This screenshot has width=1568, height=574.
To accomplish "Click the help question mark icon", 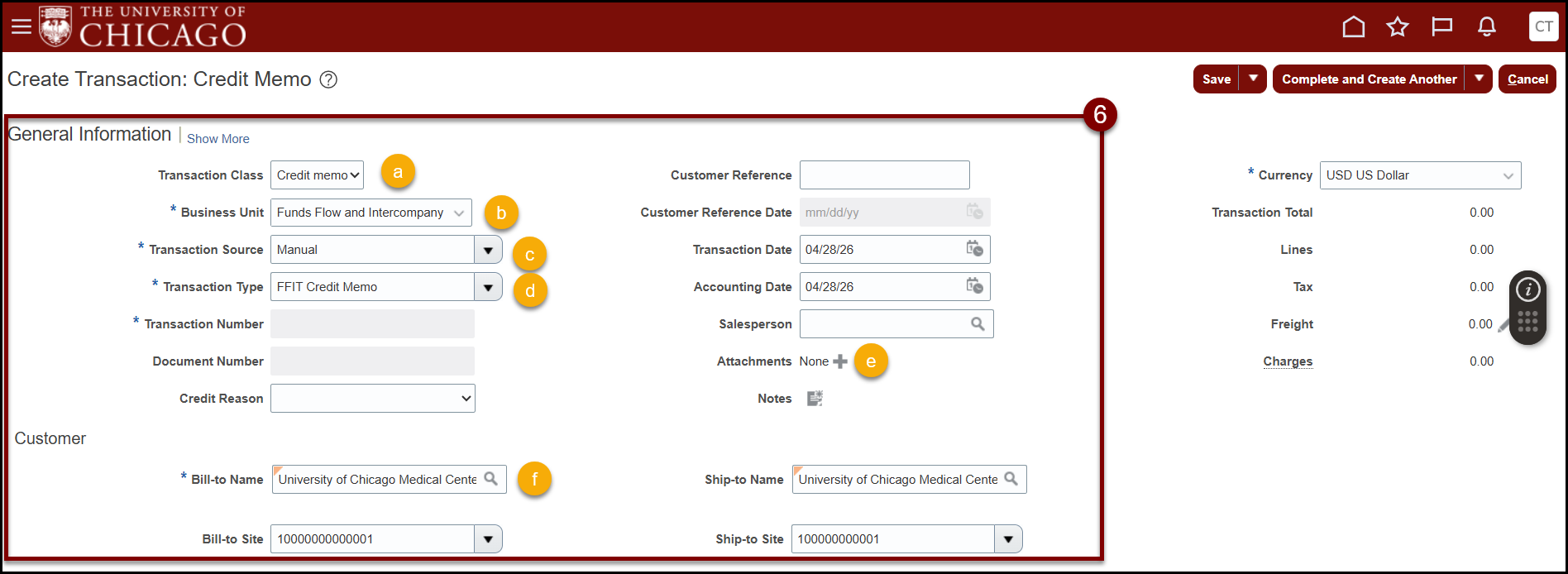I will (328, 79).
